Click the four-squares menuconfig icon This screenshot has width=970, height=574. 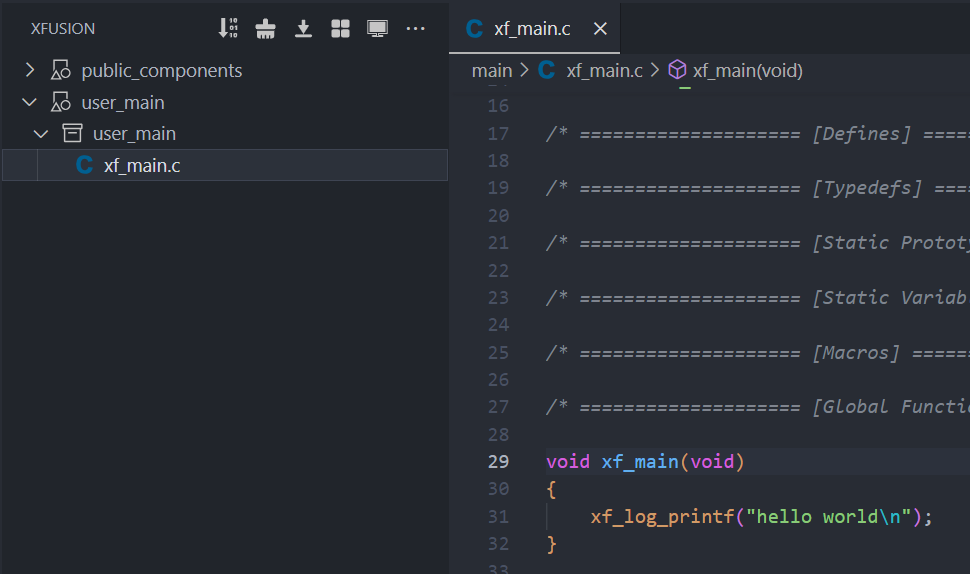pyautogui.click(x=340, y=28)
